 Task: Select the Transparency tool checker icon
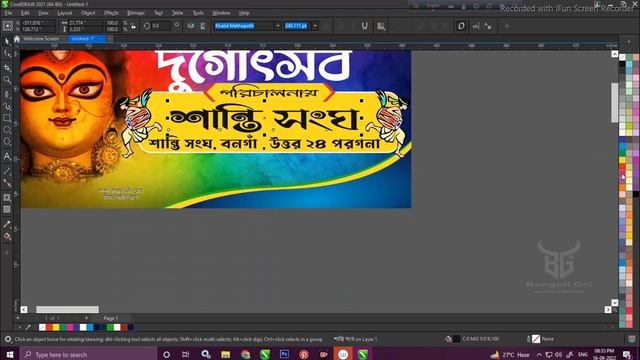point(7,209)
